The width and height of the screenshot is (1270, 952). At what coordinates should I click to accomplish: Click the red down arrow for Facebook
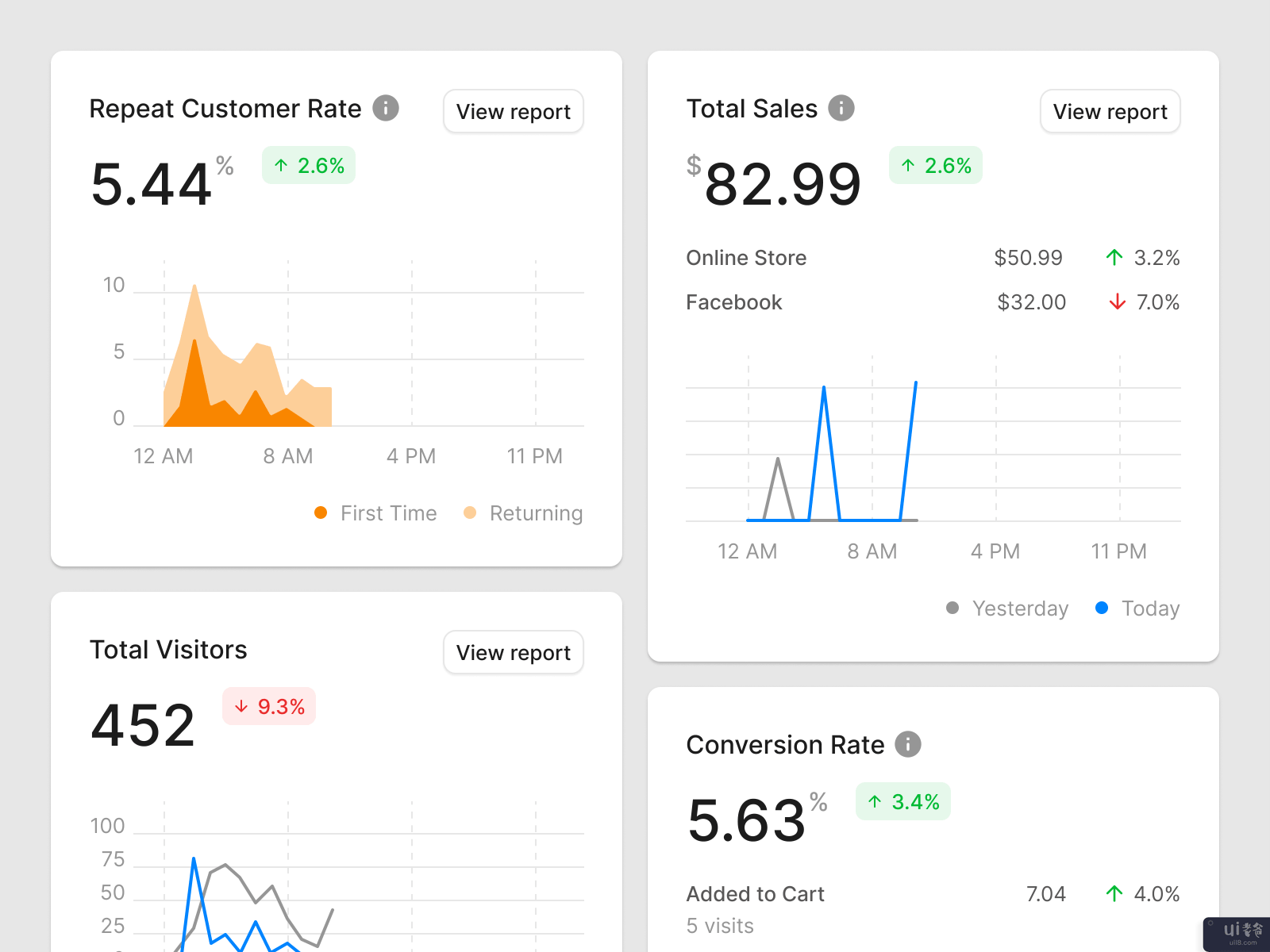(x=1117, y=302)
